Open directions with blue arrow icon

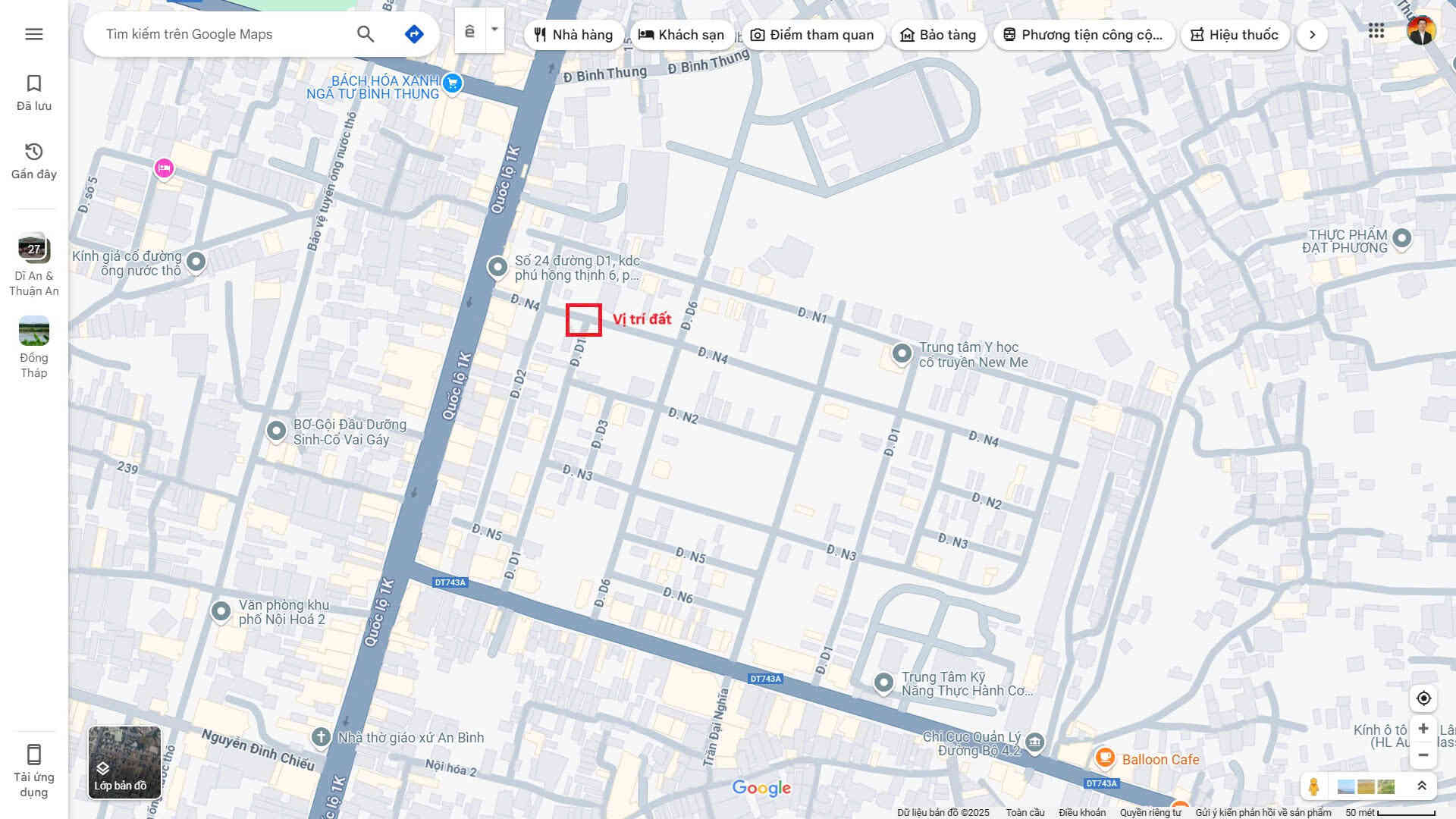click(414, 34)
